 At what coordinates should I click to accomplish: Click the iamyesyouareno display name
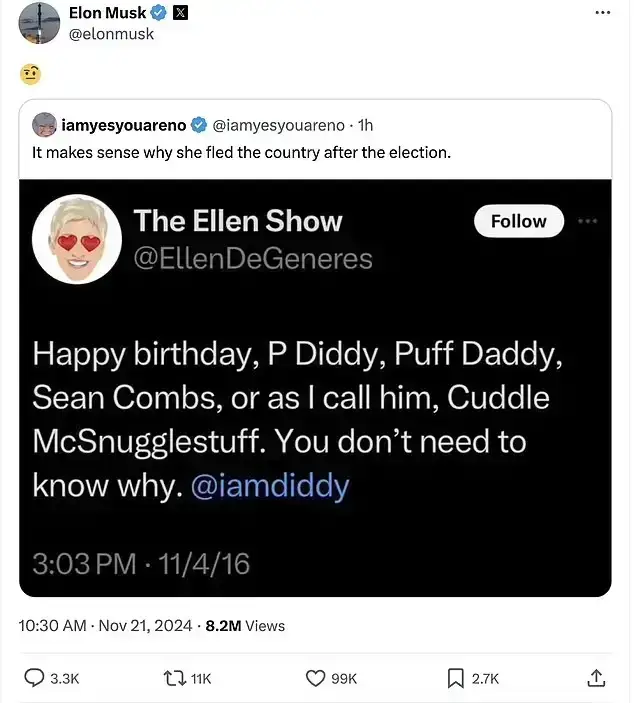pos(123,125)
